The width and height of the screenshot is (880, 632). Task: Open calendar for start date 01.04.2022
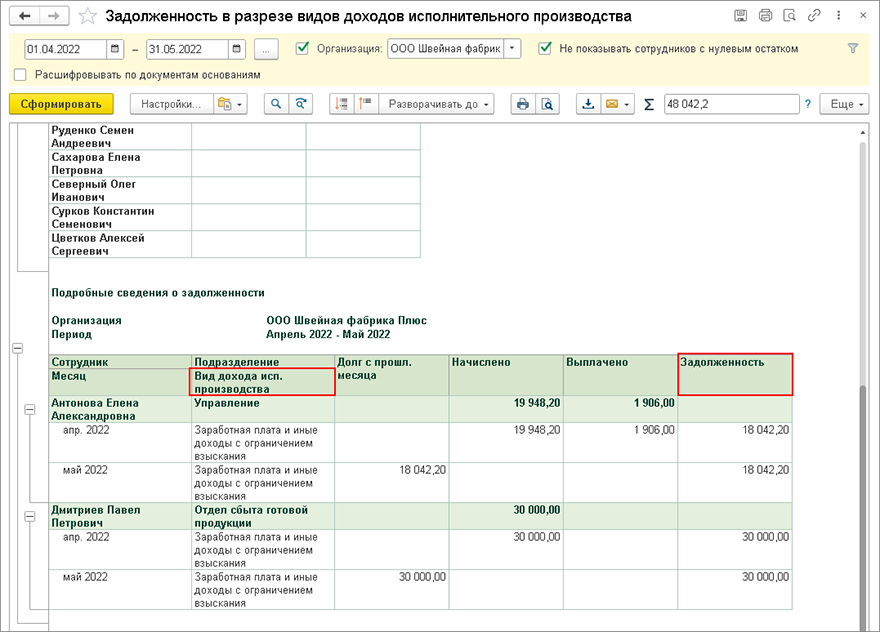114,49
